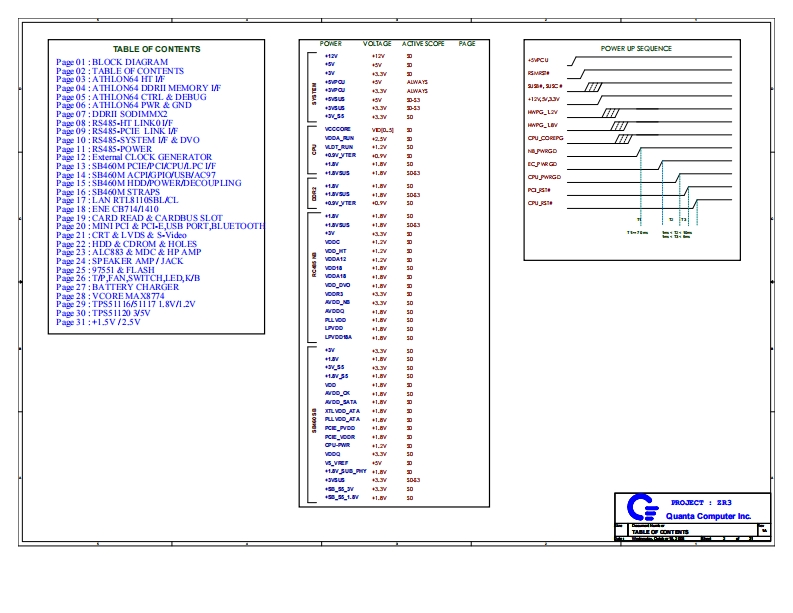Select the NB_PWRGD signal label
The image size is (793, 613).
click(x=543, y=150)
